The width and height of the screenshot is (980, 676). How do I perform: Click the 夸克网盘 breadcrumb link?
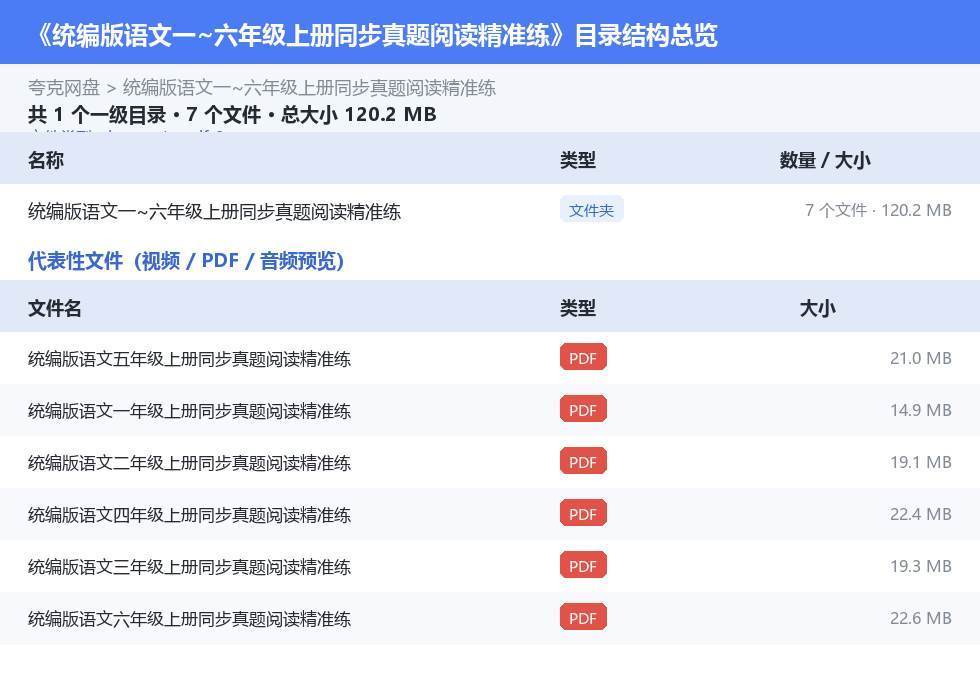click(64, 87)
